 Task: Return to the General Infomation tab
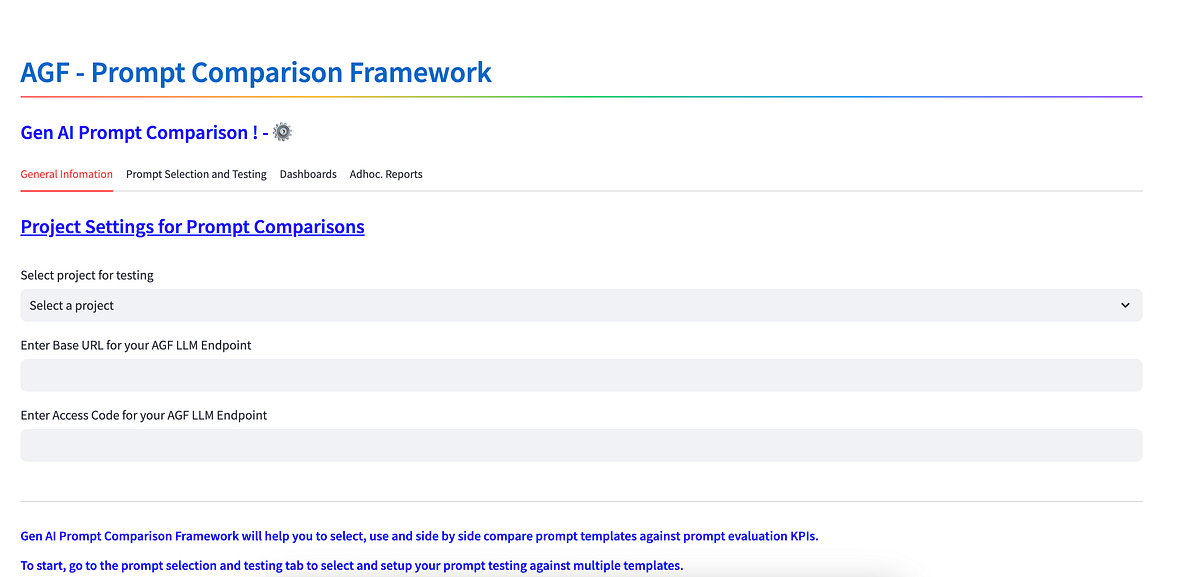point(66,174)
